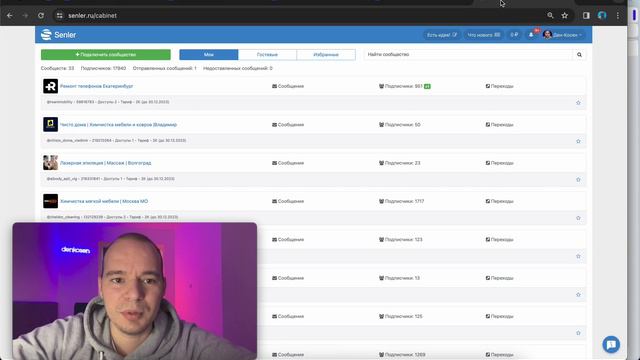Screen dimensions: 640x360
Task: Open Ремонт телефонов Екатеринбург community
Action: [x=96, y=86]
